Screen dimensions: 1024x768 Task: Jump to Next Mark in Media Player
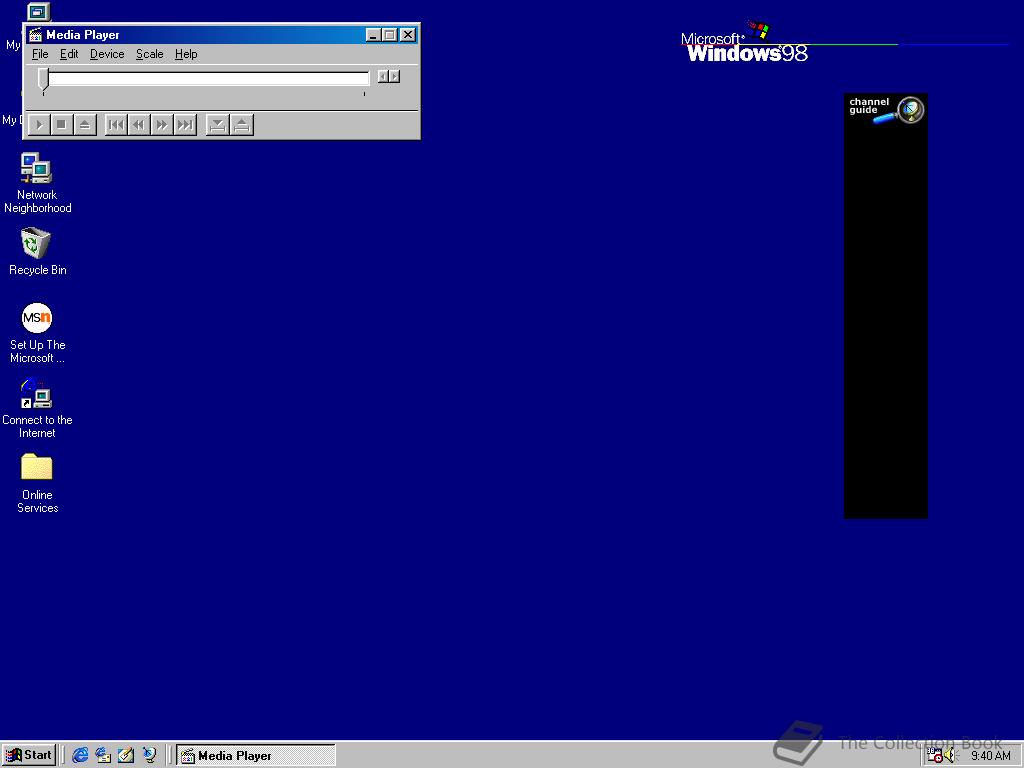(x=185, y=124)
